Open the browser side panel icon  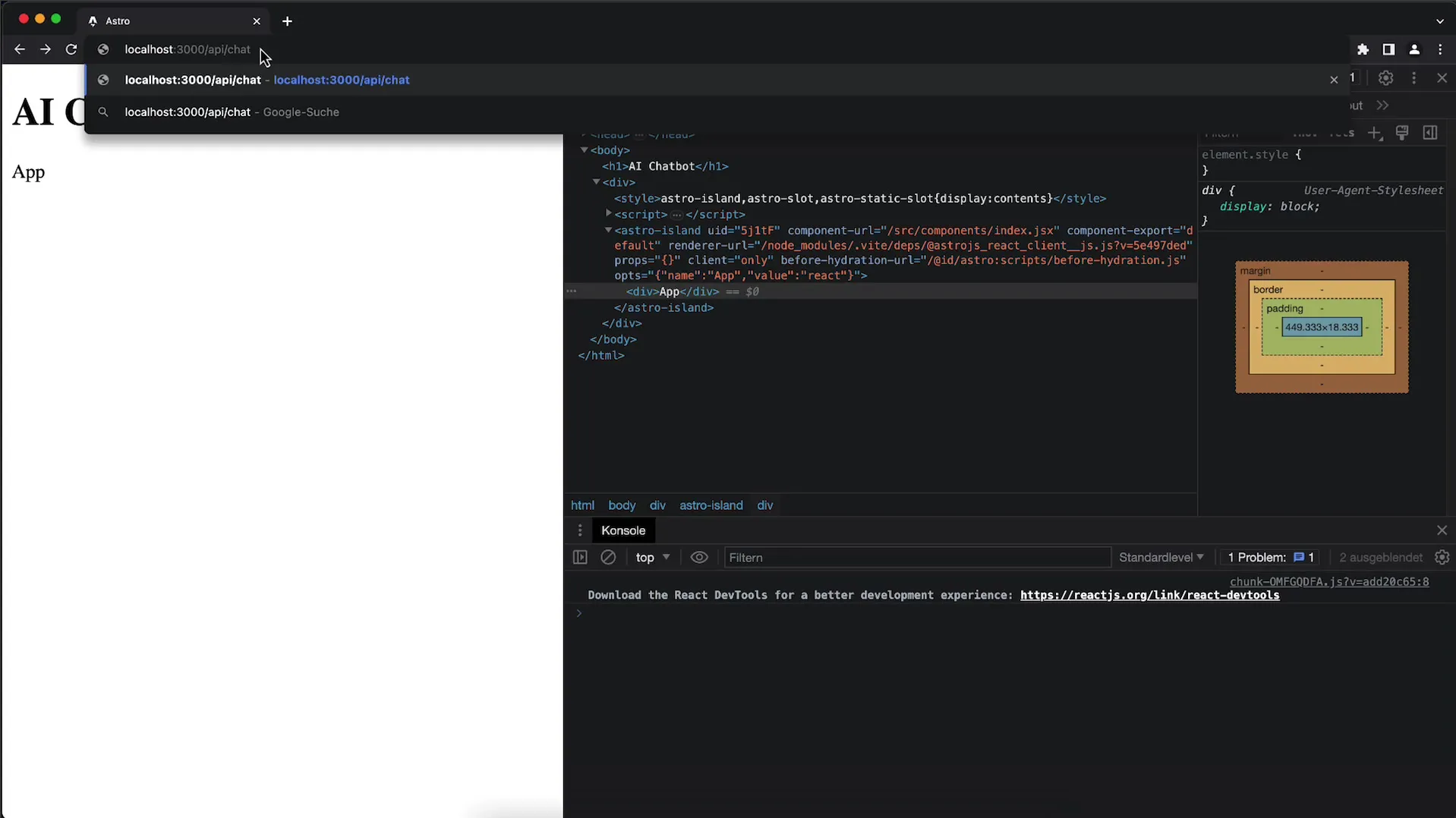point(1388,49)
